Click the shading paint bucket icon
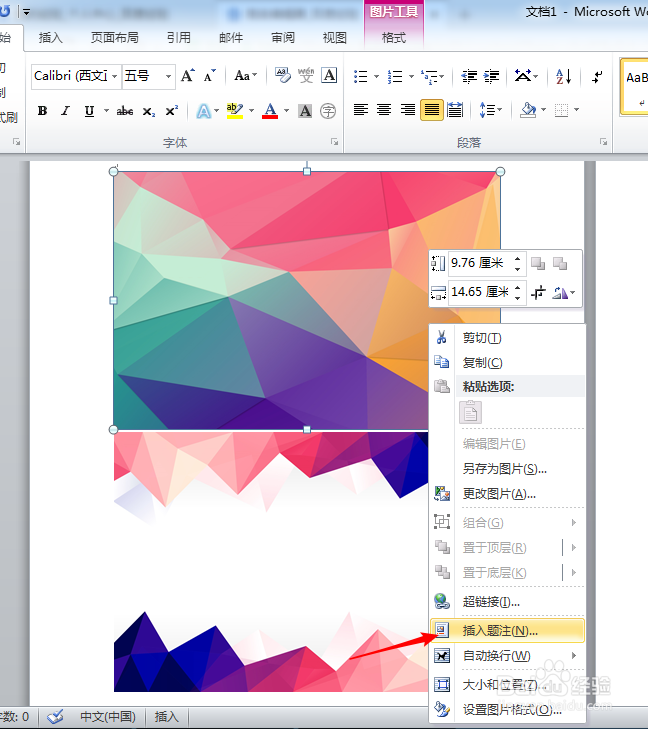This screenshot has height=729, width=648. click(528, 110)
